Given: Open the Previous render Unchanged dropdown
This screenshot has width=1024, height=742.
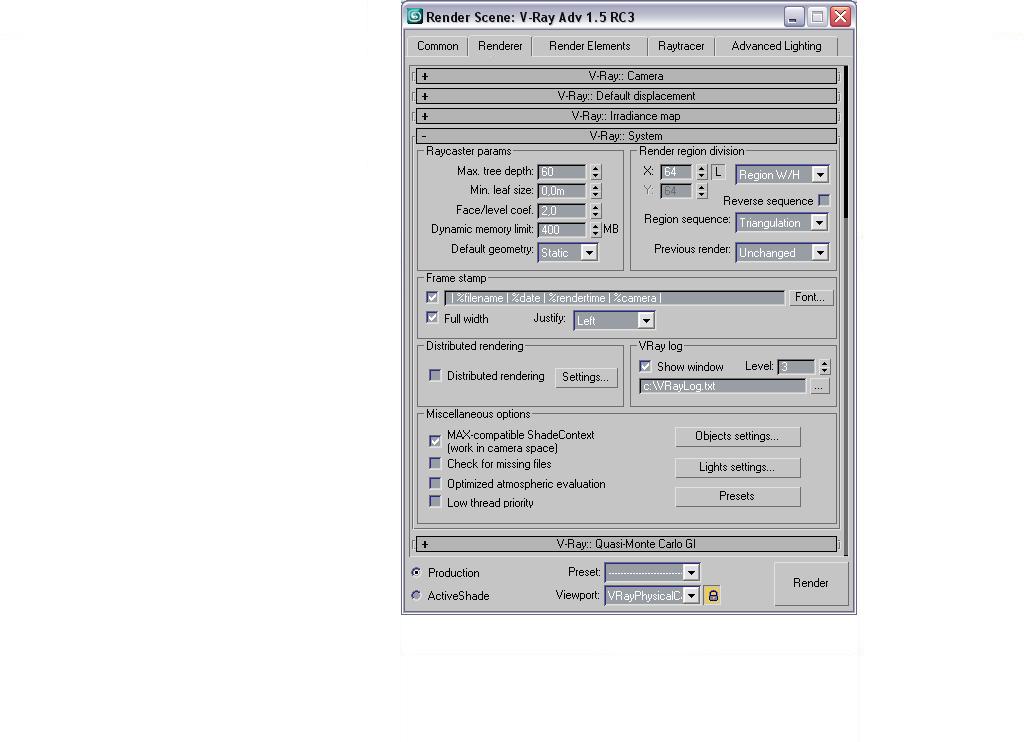Looking at the screenshot, I should pyautogui.click(x=782, y=253).
